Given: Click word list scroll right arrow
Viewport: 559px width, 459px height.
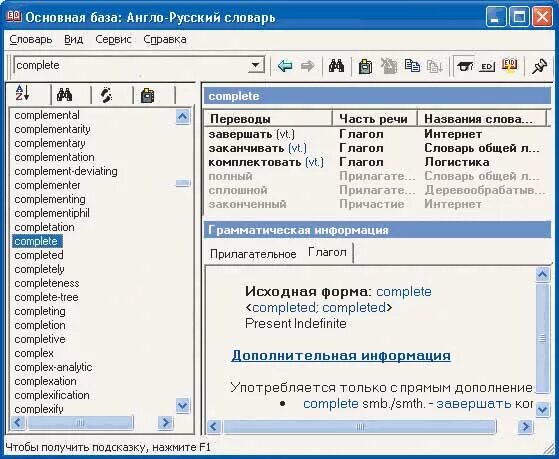Looking at the screenshot, I should 165,423.
